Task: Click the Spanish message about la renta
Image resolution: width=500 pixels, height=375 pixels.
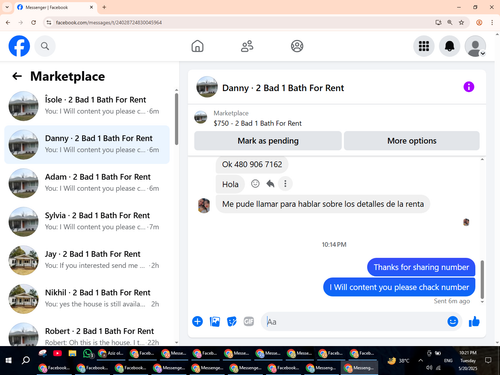Action: click(323, 204)
